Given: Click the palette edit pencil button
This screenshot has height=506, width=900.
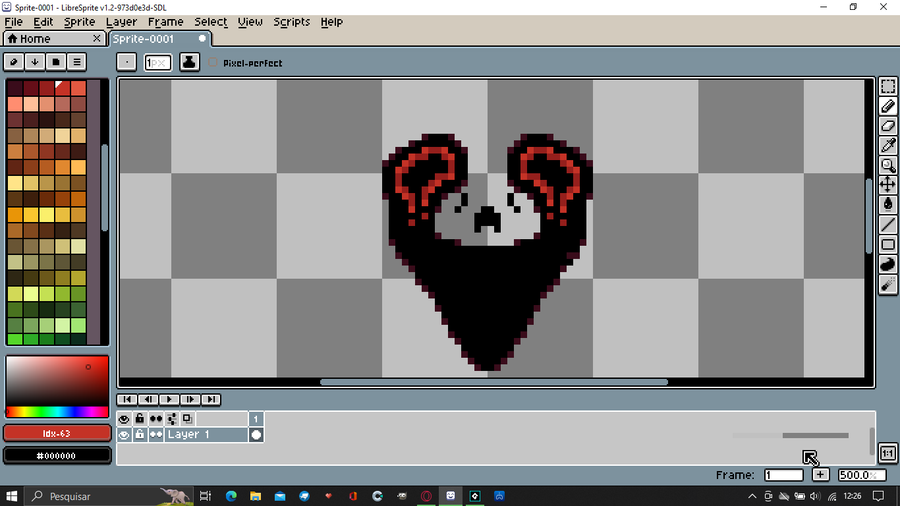Looking at the screenshot, I should [14, 62].
